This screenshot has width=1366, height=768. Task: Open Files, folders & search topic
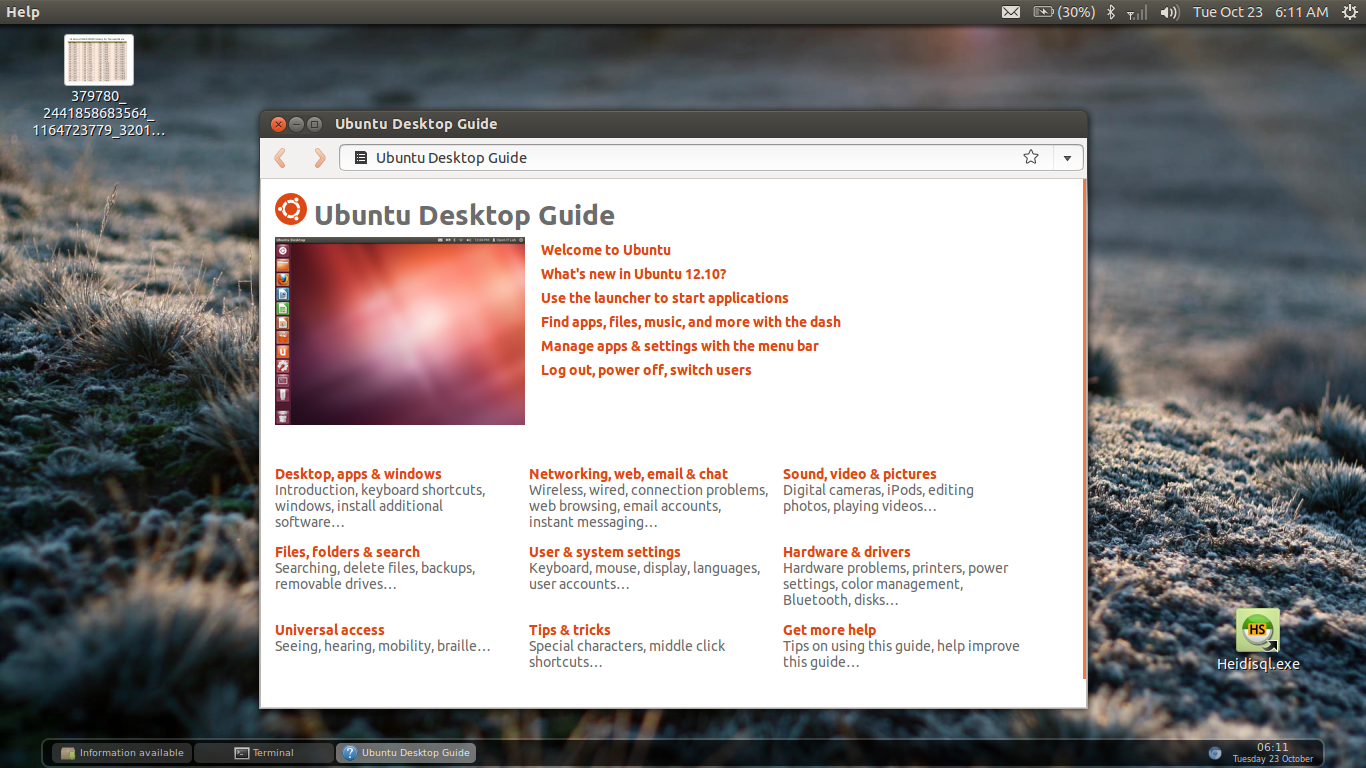(347, 552)
